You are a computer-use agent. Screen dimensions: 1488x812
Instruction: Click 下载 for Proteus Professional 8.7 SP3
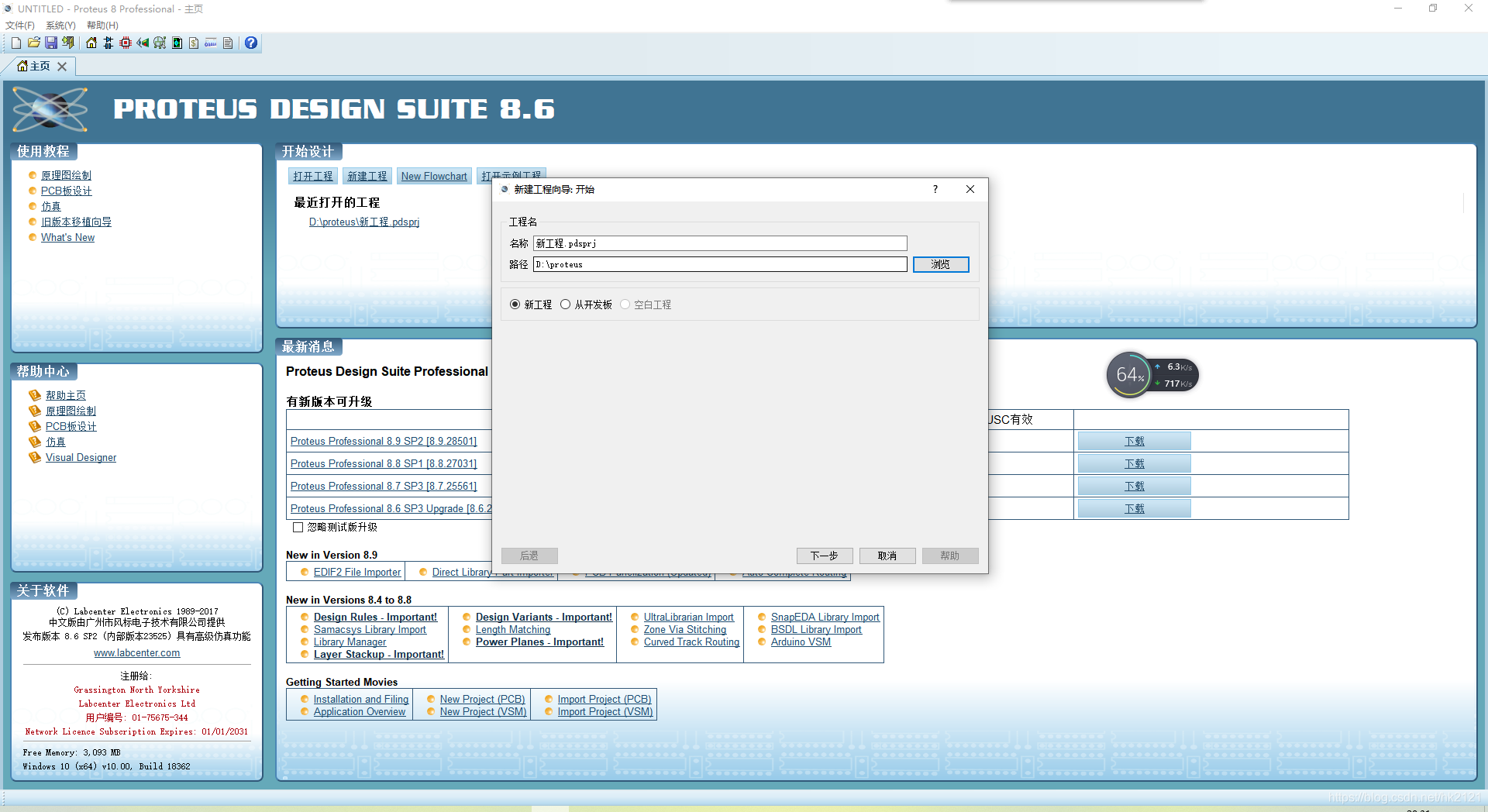pos(1135,487)
